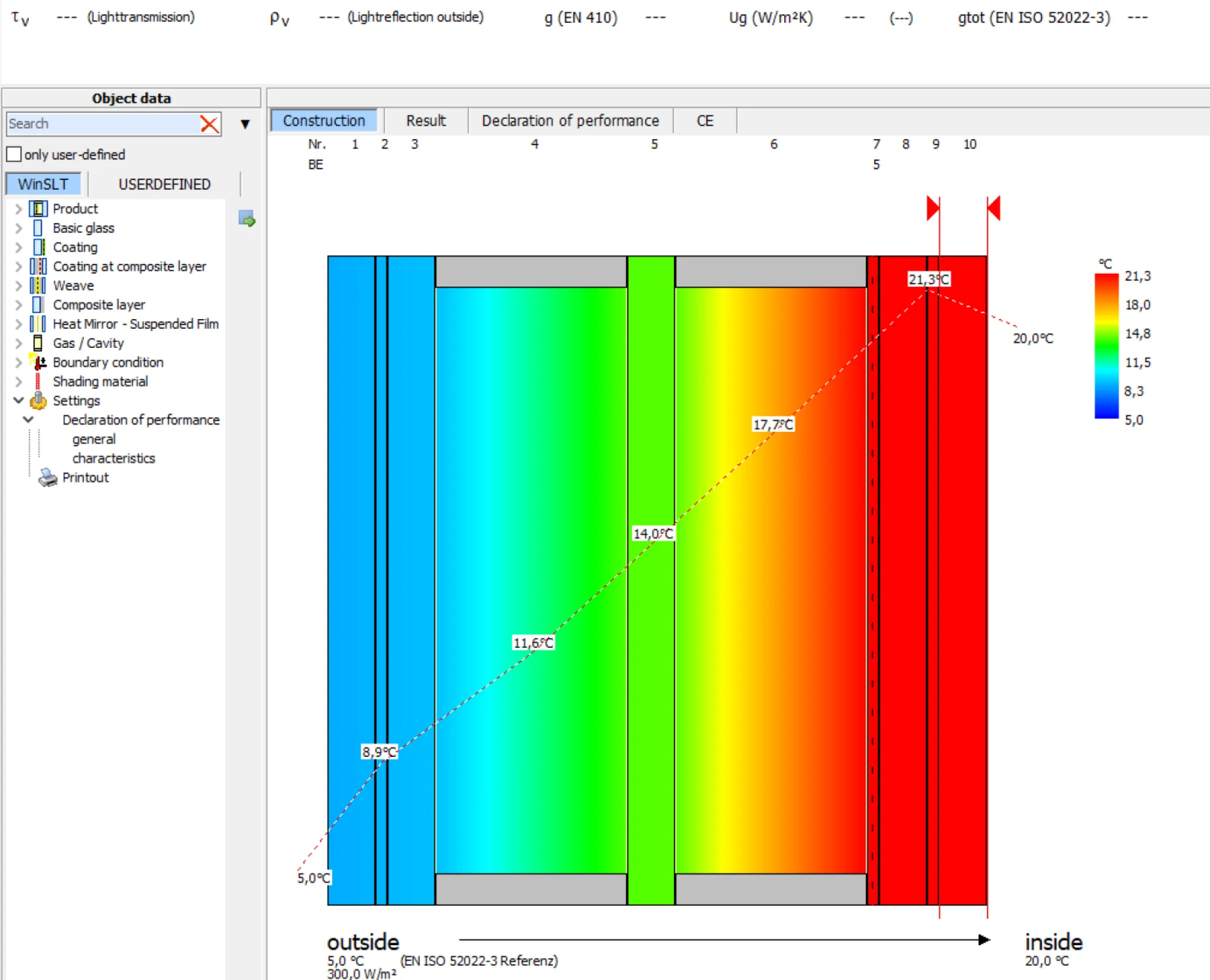Expand the Composite layer tree node
Screen dimensions: 1210x980
tap(18, 304)
